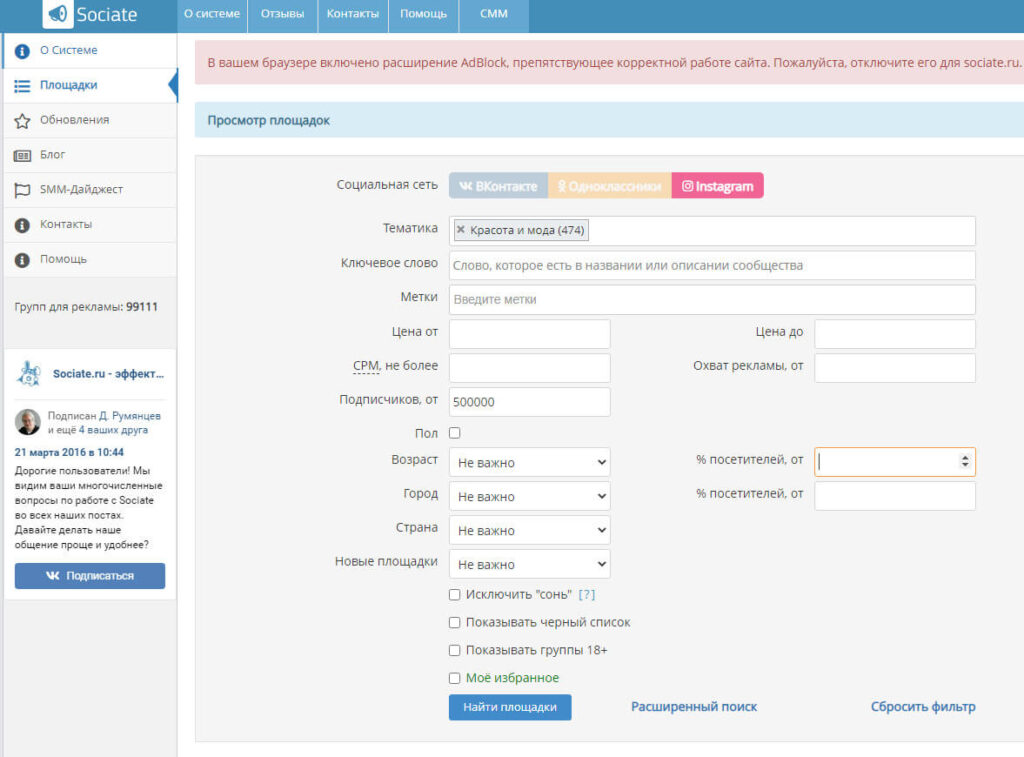Open the Новые площадки dropdown
Image resolution: width=1024 pixels, height=757 pixels.
coord(529,565)
